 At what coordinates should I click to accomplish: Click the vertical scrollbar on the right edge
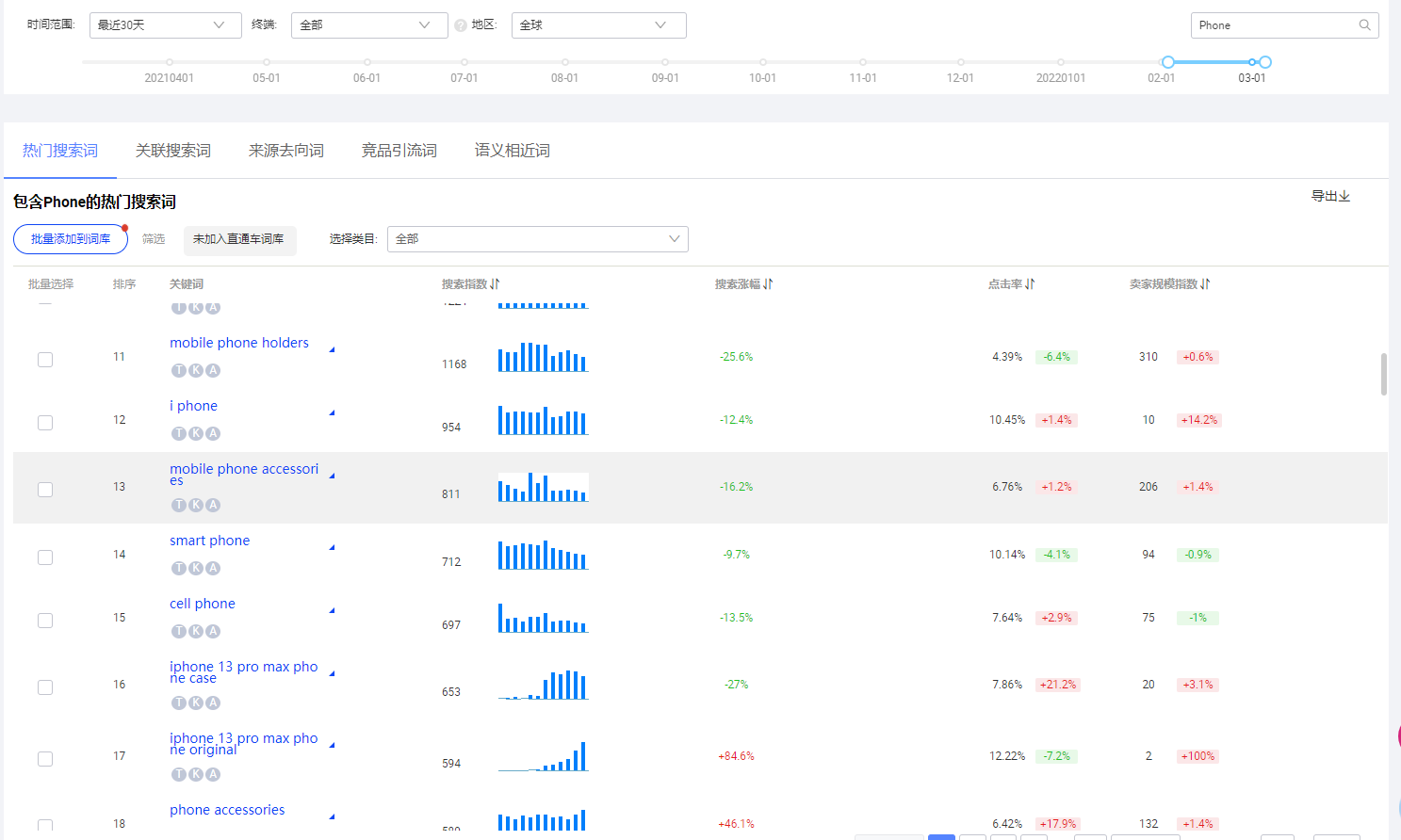(x=1384, y=374)
